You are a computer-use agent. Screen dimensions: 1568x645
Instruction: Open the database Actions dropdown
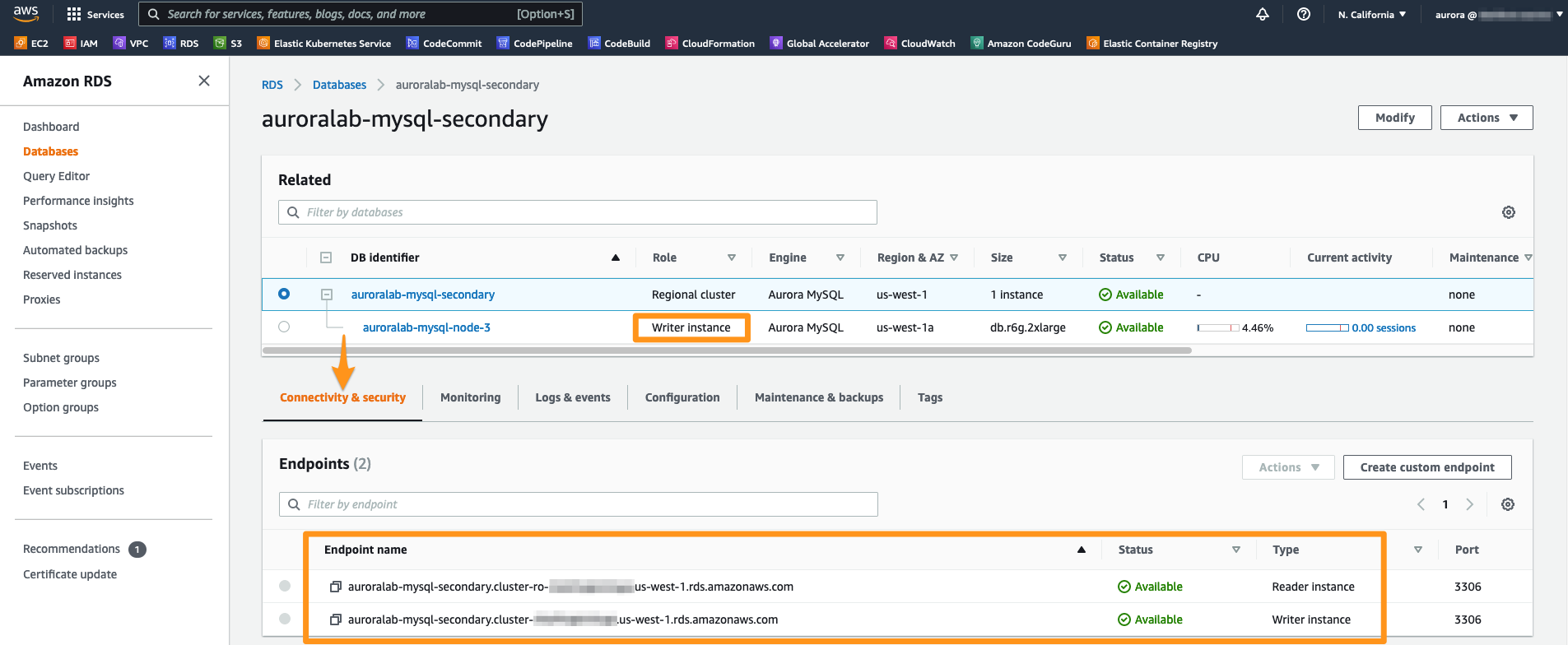coord(1487,118)
